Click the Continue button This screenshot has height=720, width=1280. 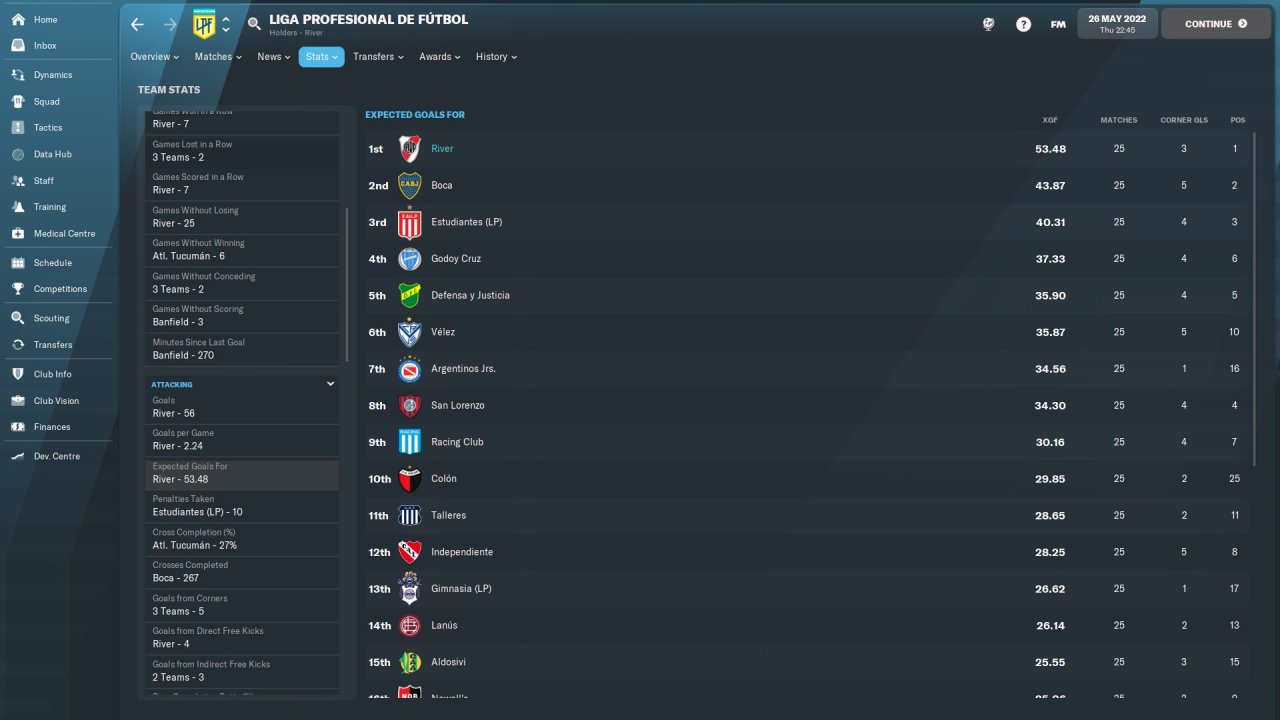click(1215, 24)
